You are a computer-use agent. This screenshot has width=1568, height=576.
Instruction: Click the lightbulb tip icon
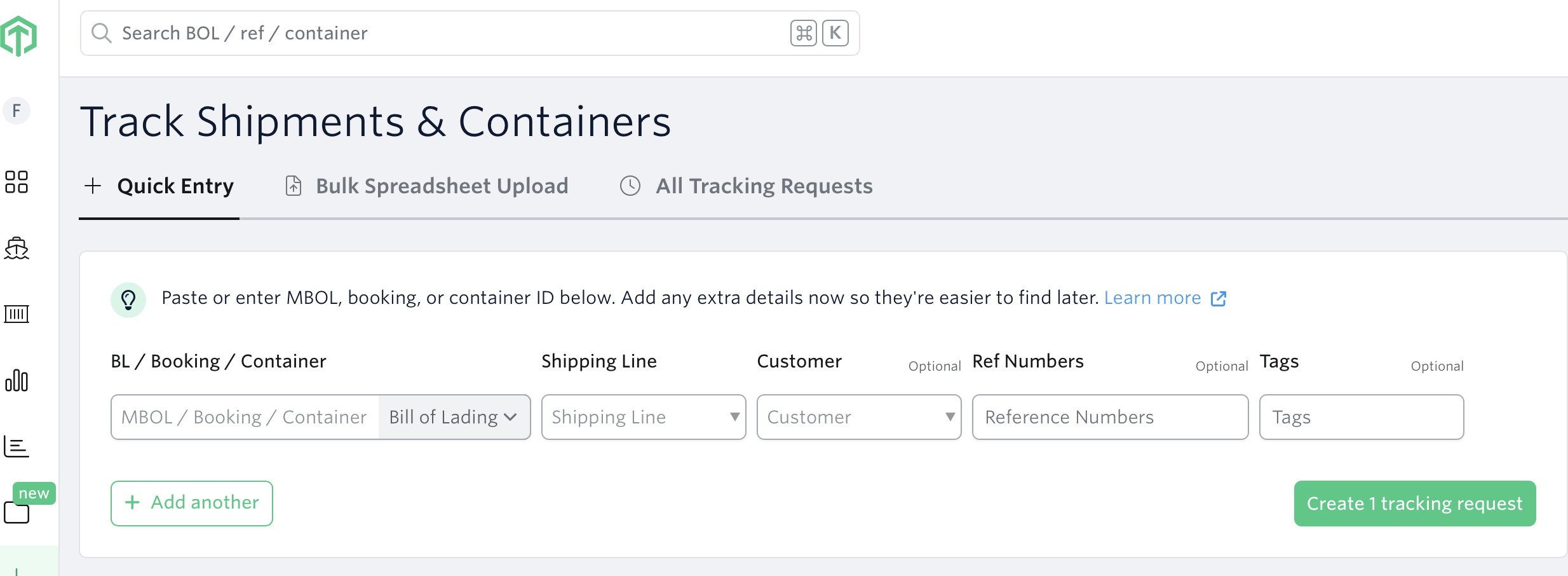pos(128,299)
